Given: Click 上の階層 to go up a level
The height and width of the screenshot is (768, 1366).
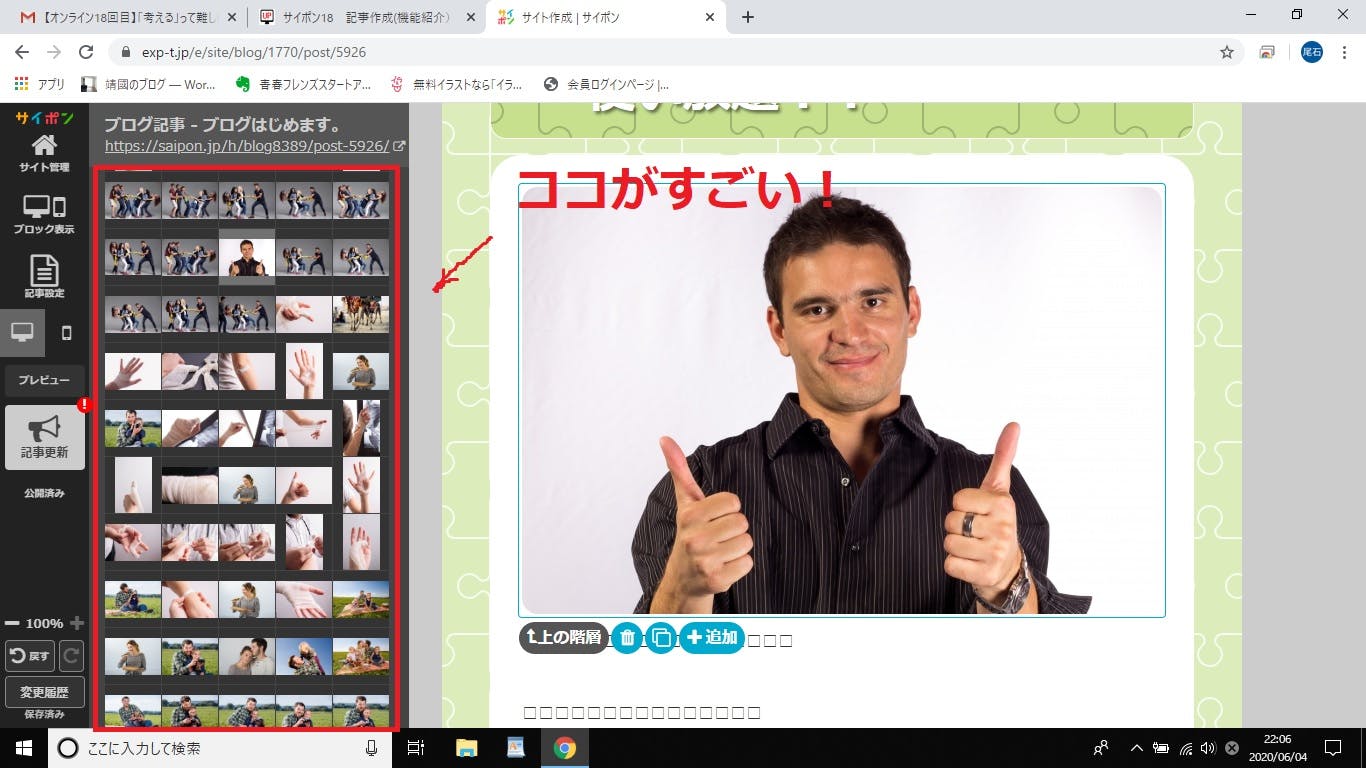Looking at the screenshot, I should tap(563, 638).
